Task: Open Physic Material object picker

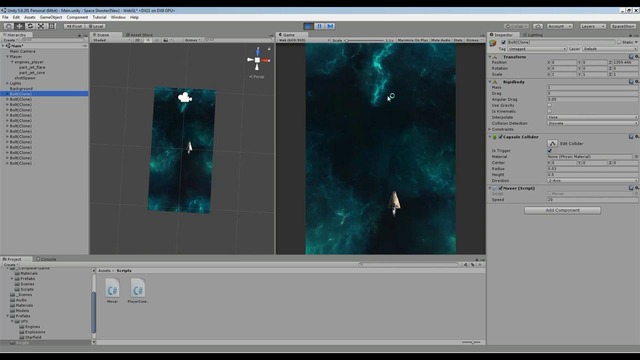Action: click(636, 157)
